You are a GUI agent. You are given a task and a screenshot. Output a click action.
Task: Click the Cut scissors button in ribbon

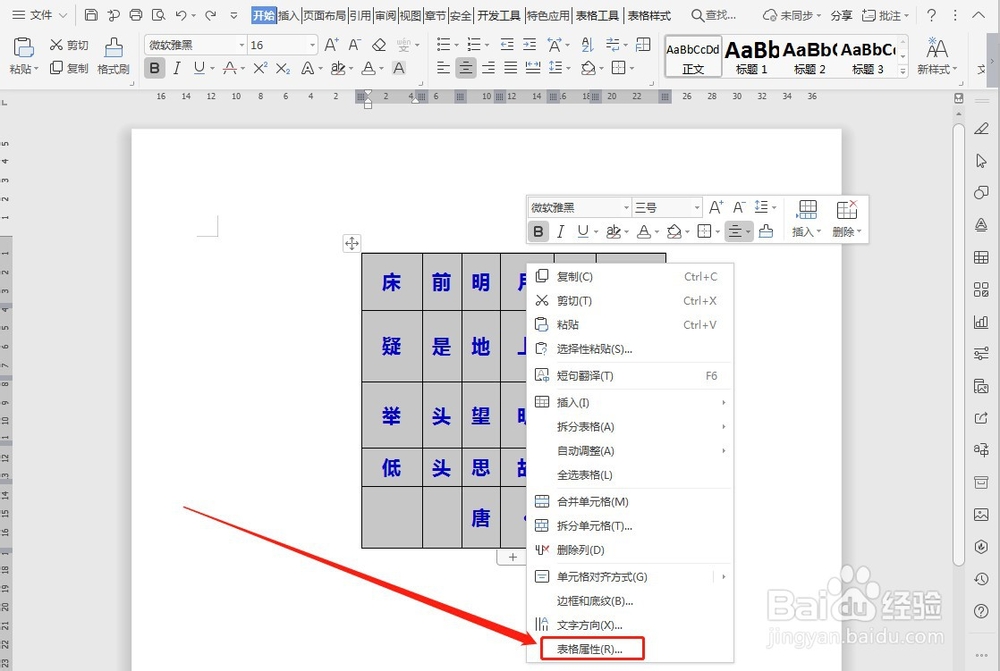(x=69, y=45)
